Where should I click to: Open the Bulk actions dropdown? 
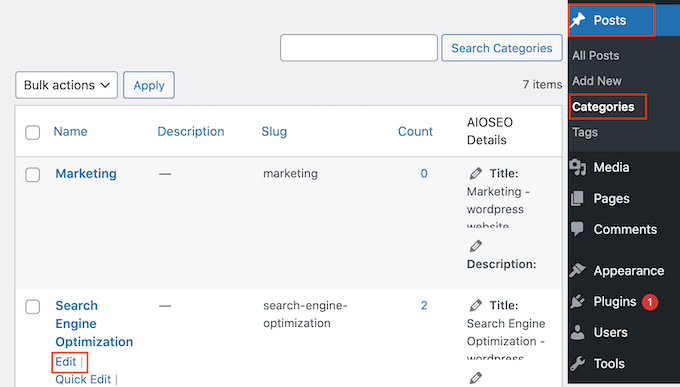tap(66, 85)
